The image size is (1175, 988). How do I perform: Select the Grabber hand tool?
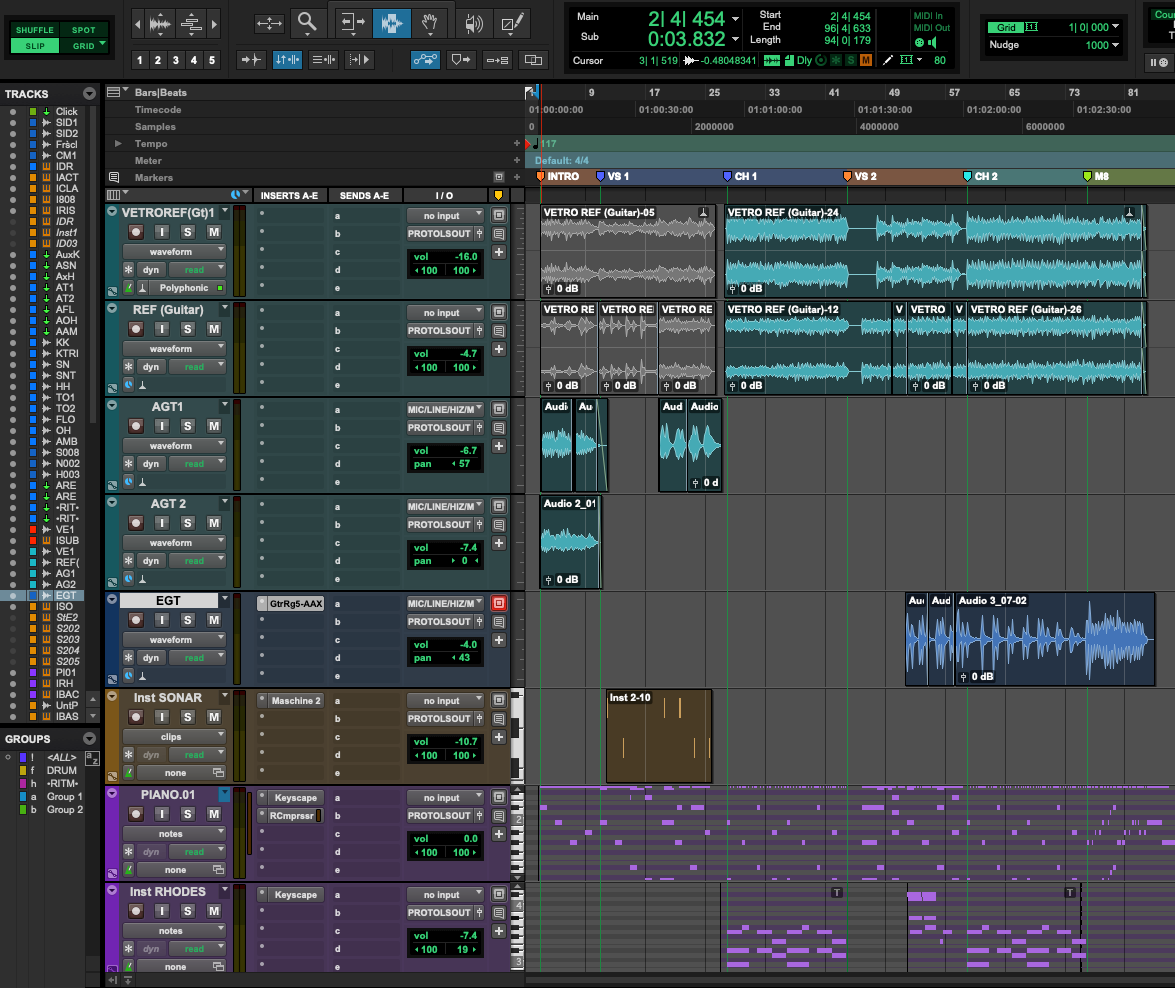point(429,22)
